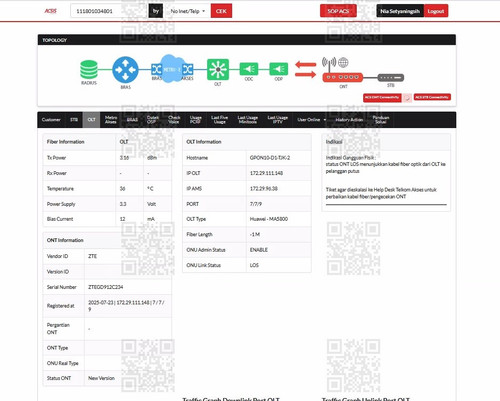Image resolution: width=500 pixels, height=401 pixels.
Task: Open the Check Voice tab
Action: (x=174, y=120)
